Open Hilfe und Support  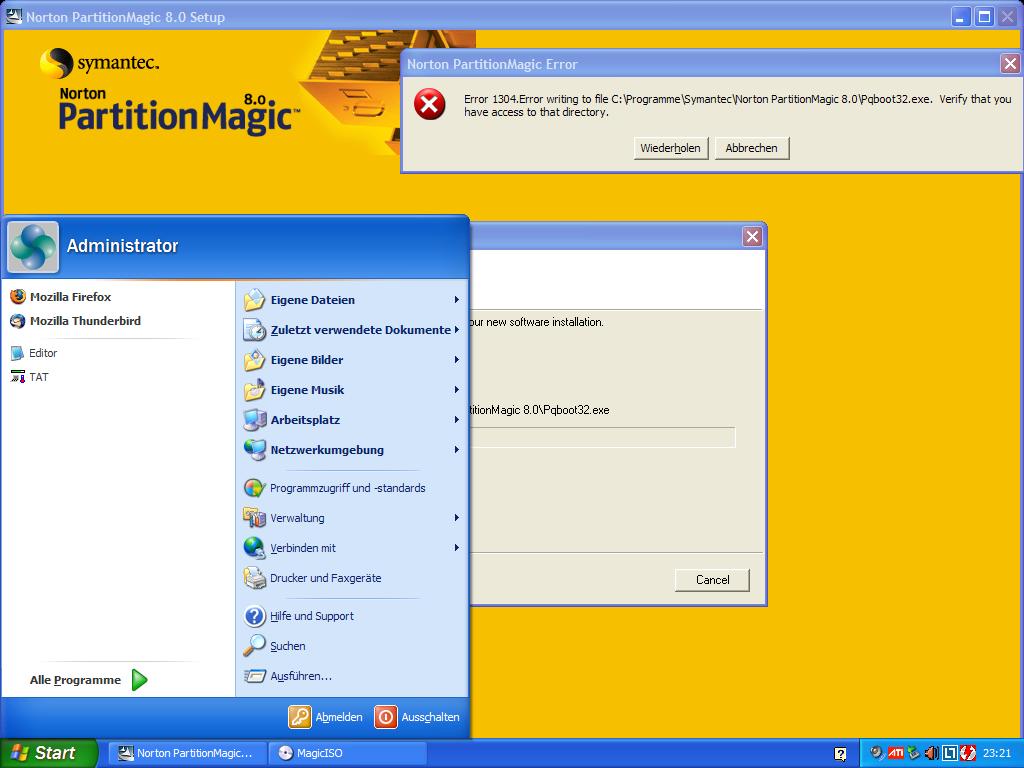pos(352,616)
